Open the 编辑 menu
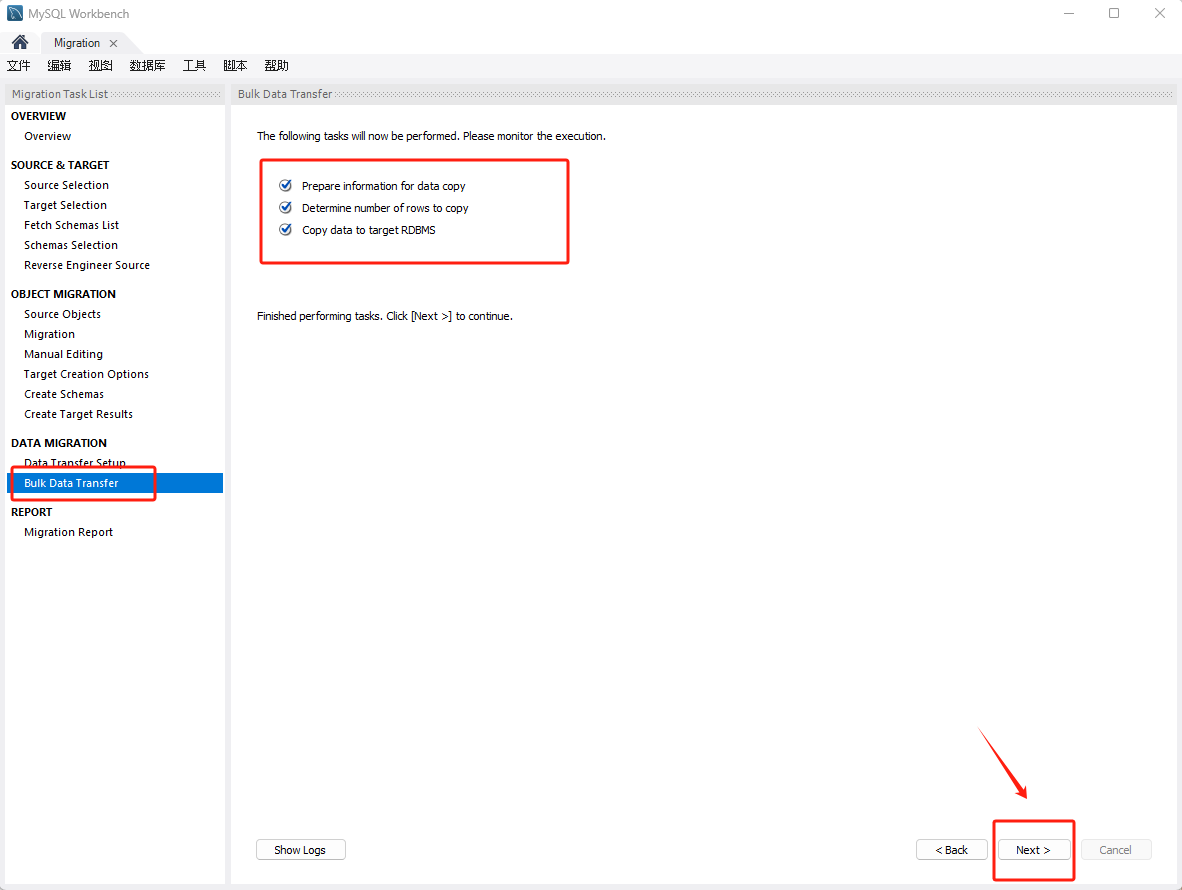This screenshot has width=1182, height=890. (60, 66)
